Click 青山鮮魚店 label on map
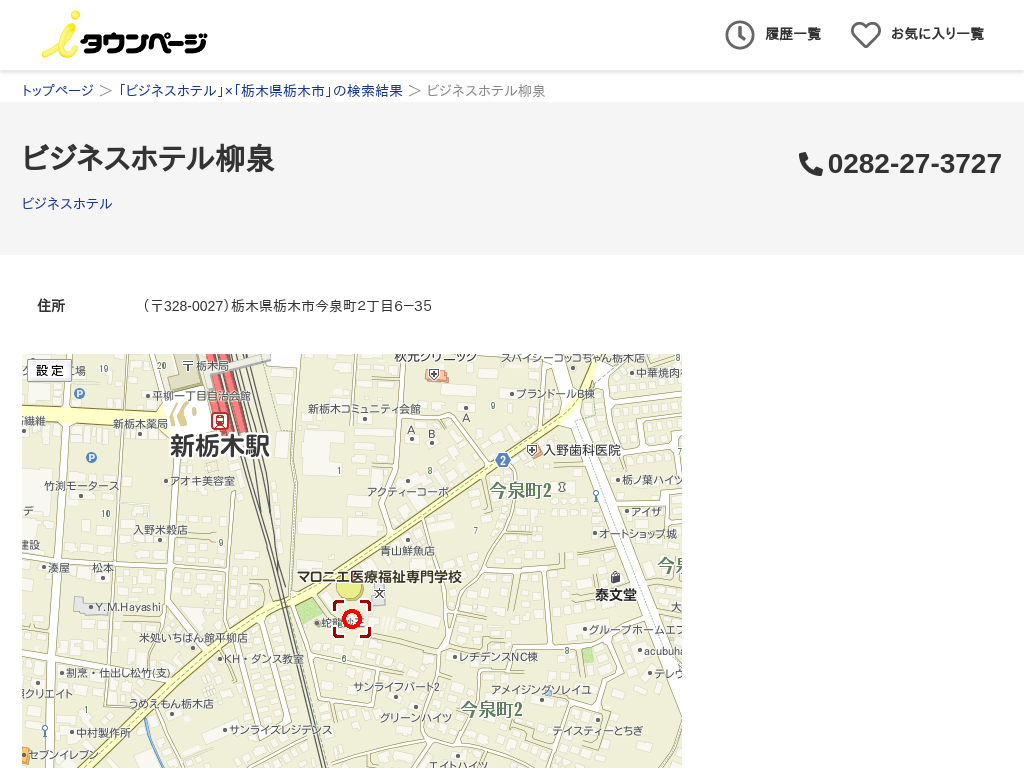This screenshot has width=1024, height=768. point(408,551)
